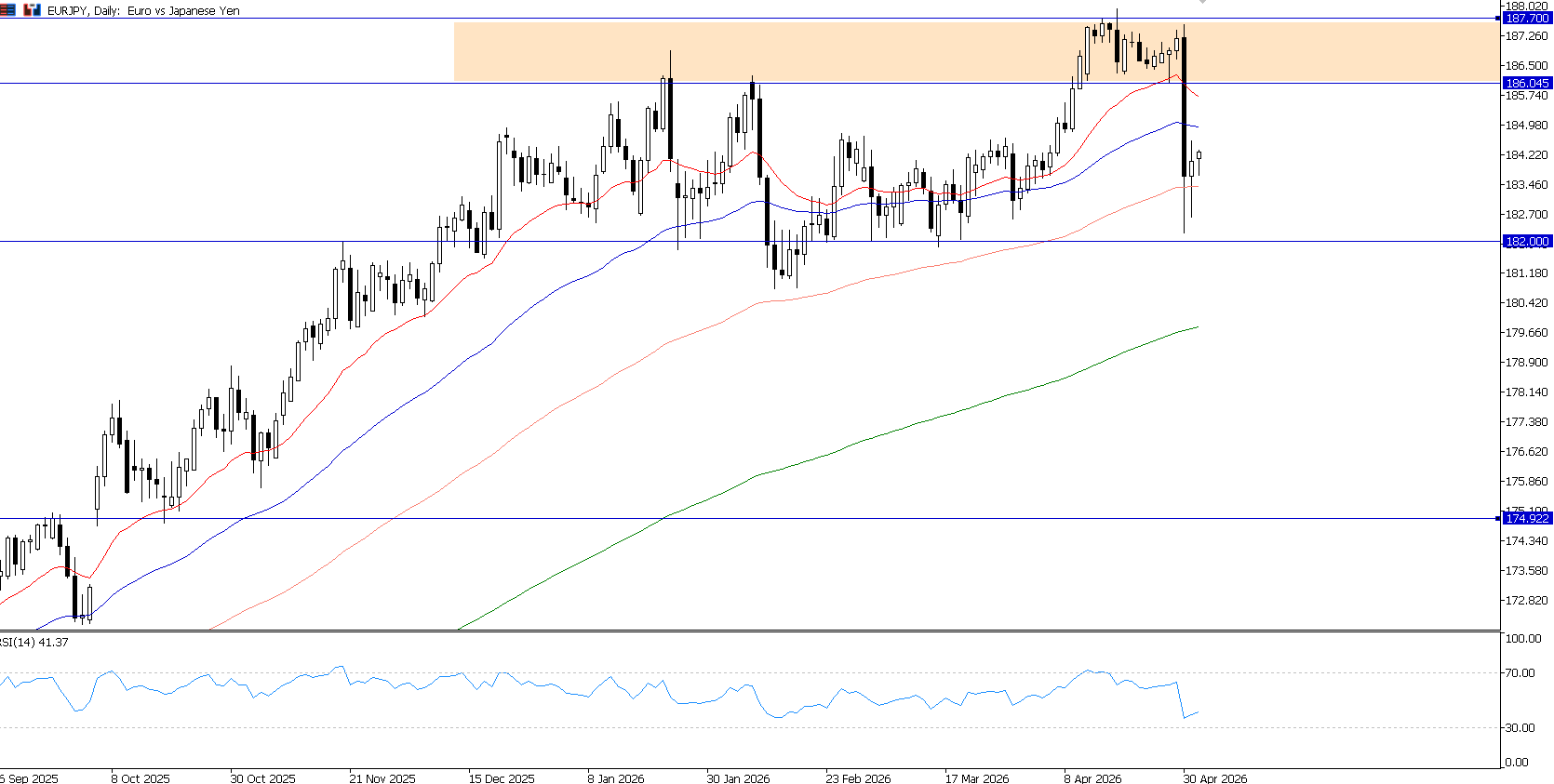Image resolution: width=1554 pixels, height=784 pixels.
Task: Click the 15 Dec 2025 date label
Action: coord(502,778)
